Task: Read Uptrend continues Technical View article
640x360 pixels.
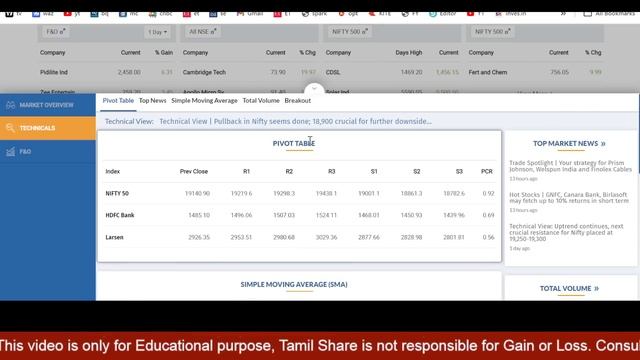Action: point(566,232)
